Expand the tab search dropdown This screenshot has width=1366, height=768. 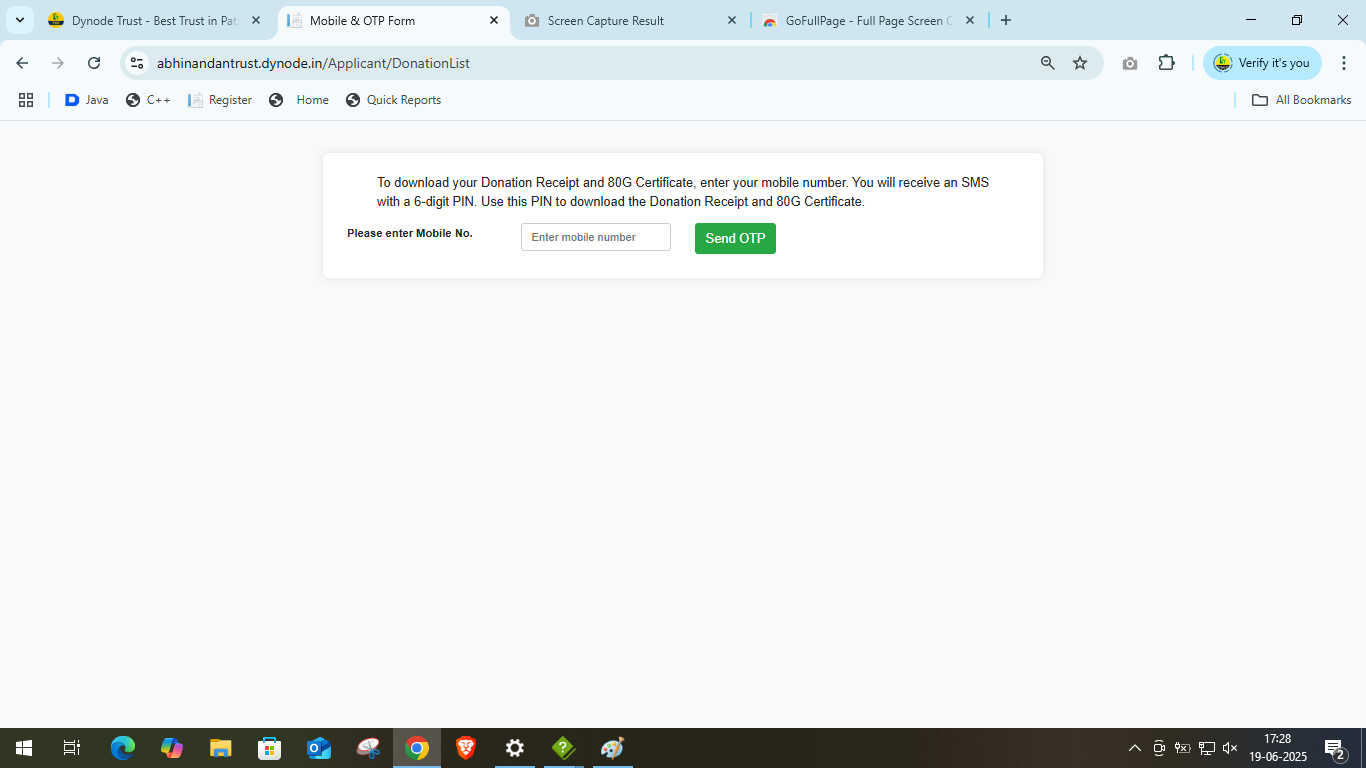pyautogui.click(x=19, y=20)
